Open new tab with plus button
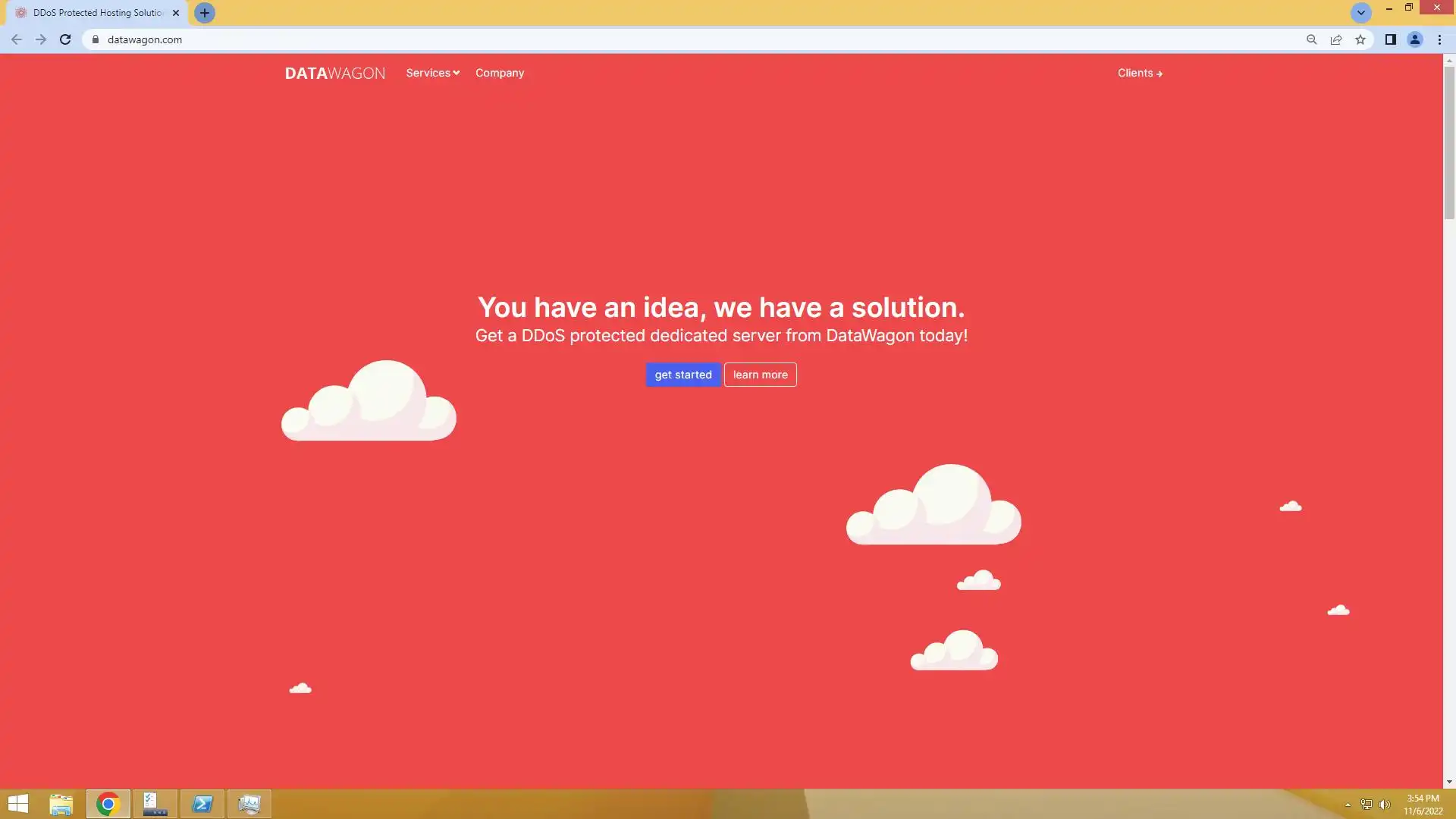Screen dimensions: 1456x819 (x=205, y=13)
